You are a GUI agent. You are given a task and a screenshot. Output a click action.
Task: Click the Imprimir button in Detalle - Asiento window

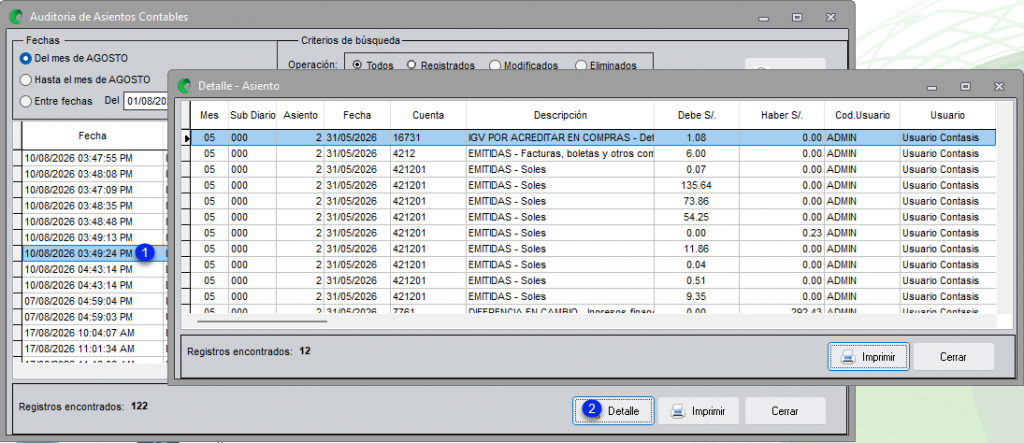[x=868, y=357]
